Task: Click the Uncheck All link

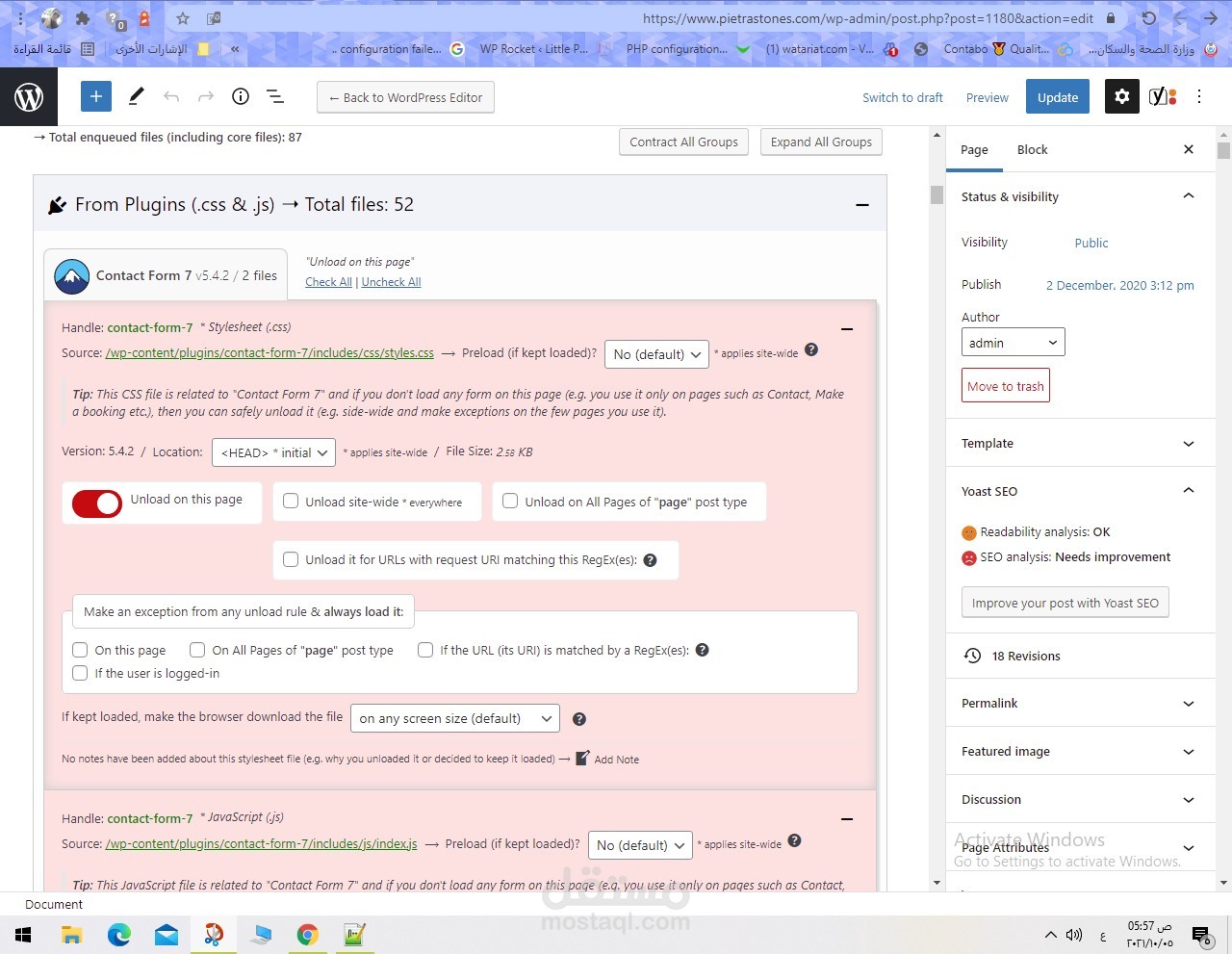Action: pyautogui.click(x=391, y=282)
